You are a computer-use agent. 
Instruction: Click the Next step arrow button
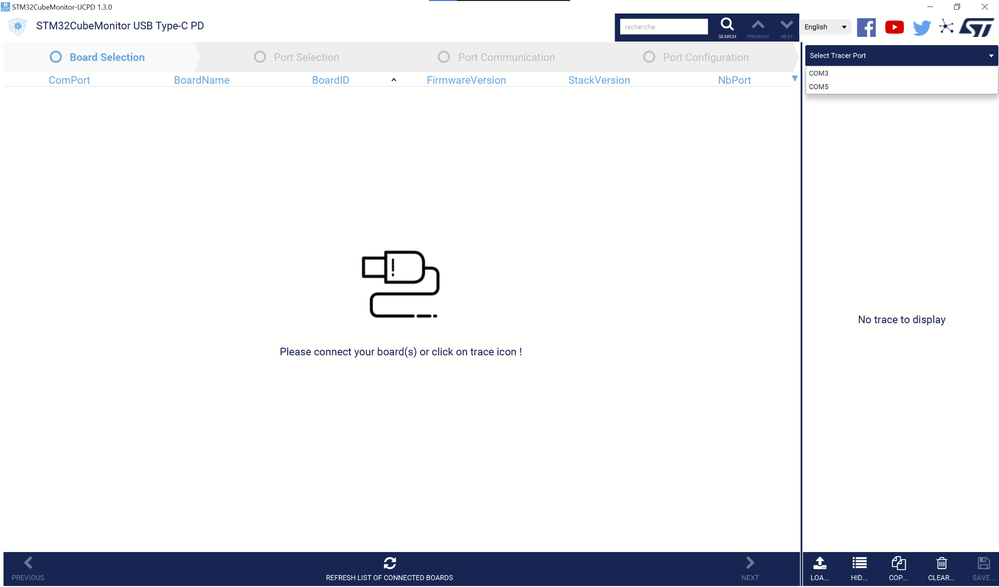point(750,569)
